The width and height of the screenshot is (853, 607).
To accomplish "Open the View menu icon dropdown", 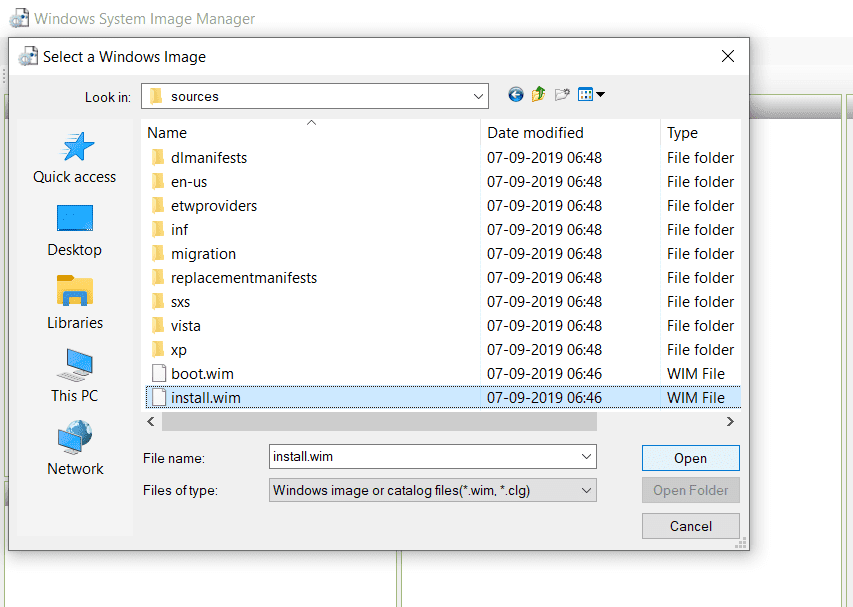I will point(591,95).
